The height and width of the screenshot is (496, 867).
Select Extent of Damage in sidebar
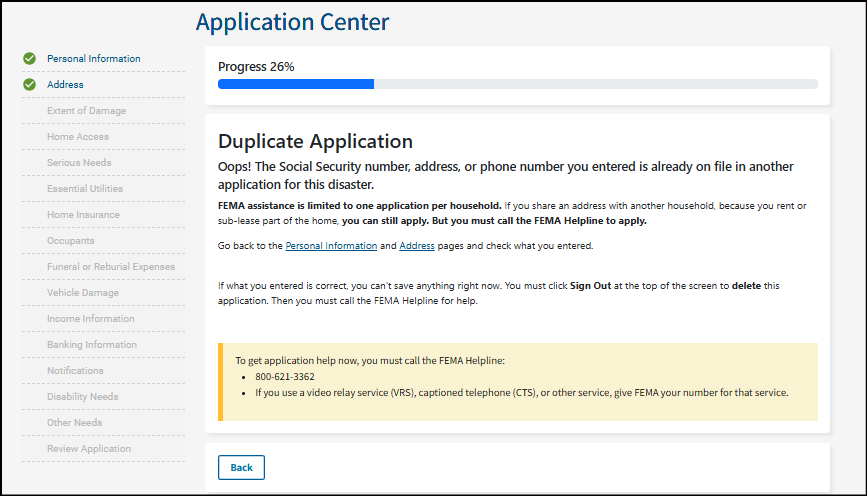86,111
